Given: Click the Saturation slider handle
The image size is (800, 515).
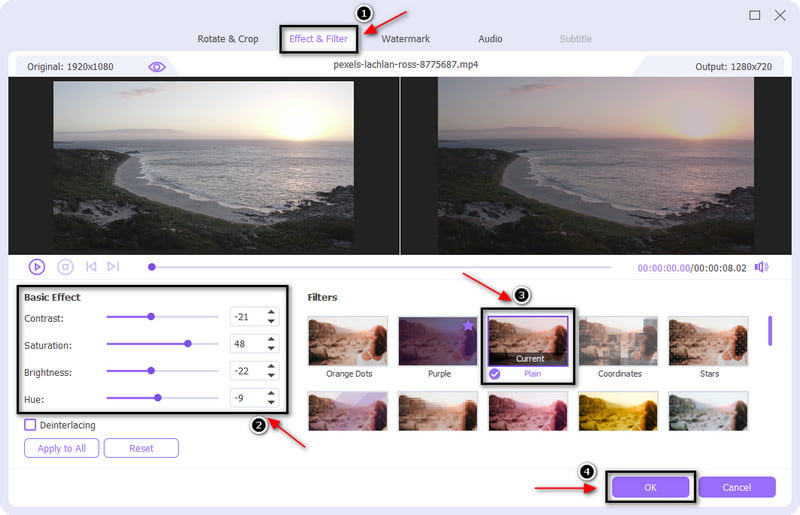Looking at the screenshot, I should pos(188,344).
